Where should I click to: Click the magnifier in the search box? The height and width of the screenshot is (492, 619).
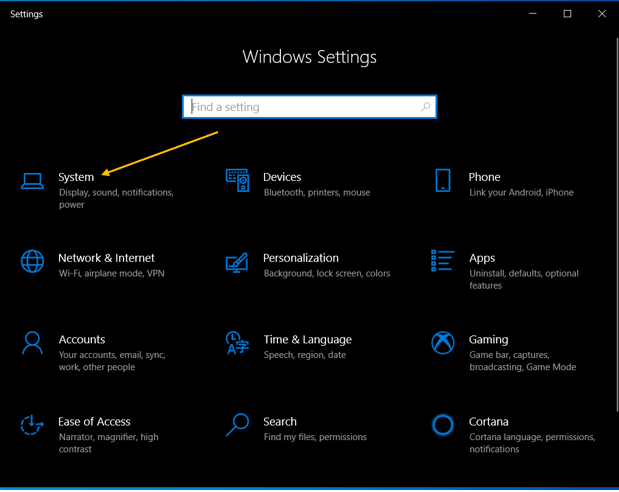point(426,107)
